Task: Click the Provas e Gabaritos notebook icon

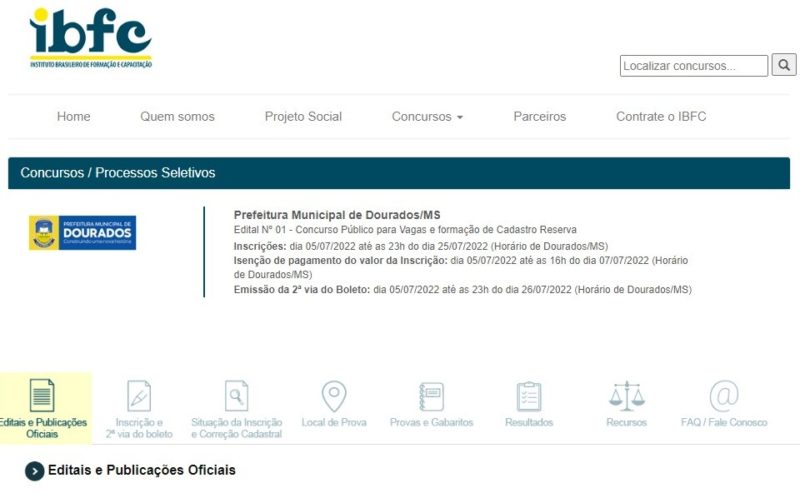Action: [431, 396]
